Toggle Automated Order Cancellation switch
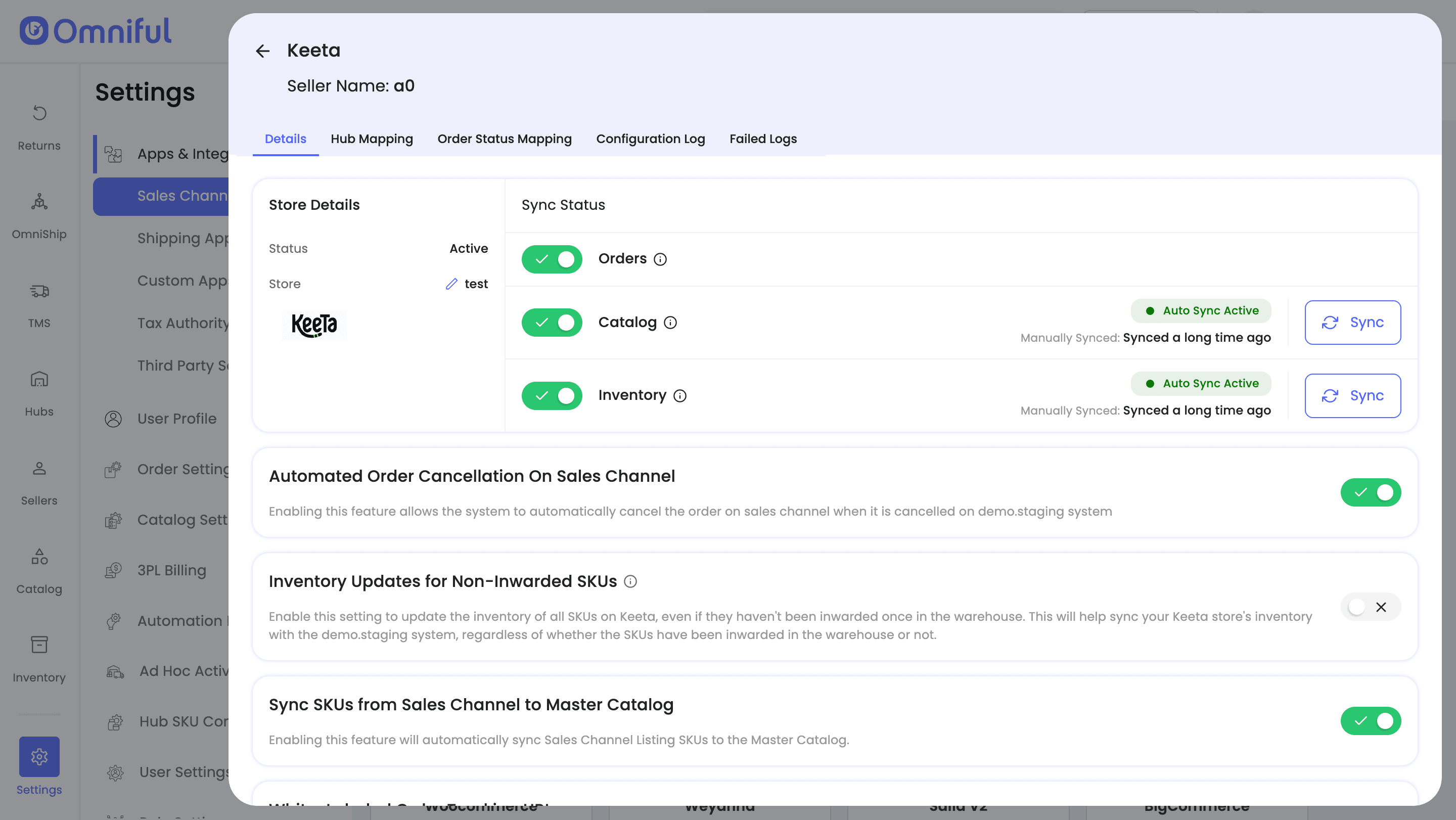 1370,492
